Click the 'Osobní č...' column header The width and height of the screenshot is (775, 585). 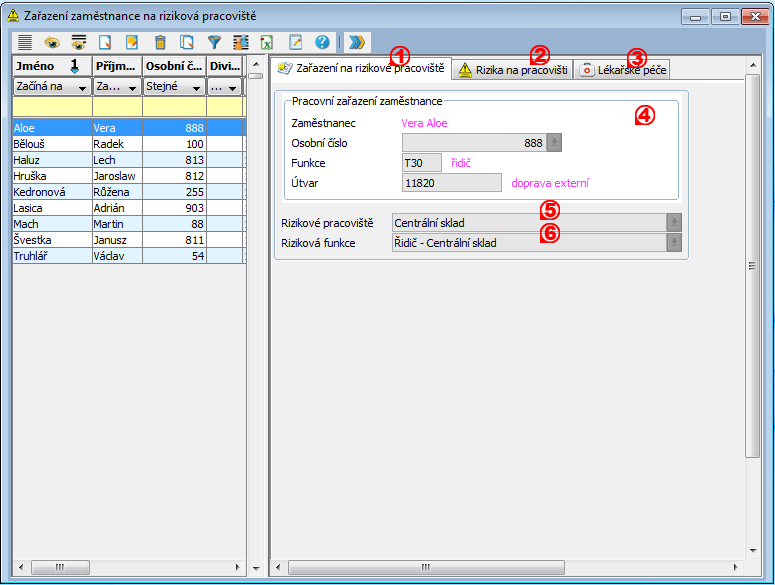(174, 66)
